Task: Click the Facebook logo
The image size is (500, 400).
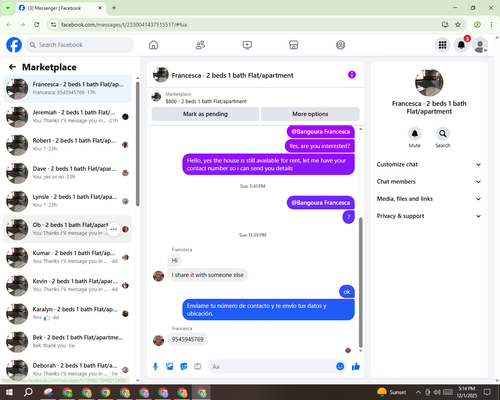Action: [14, 45]
